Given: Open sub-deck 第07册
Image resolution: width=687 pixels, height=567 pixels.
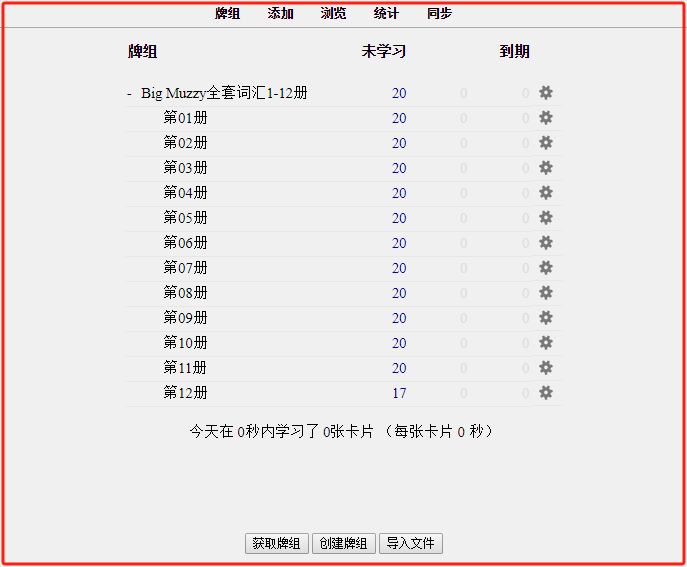Looking at the screenshot, I should pyautogui.click(x=185, y=267).
